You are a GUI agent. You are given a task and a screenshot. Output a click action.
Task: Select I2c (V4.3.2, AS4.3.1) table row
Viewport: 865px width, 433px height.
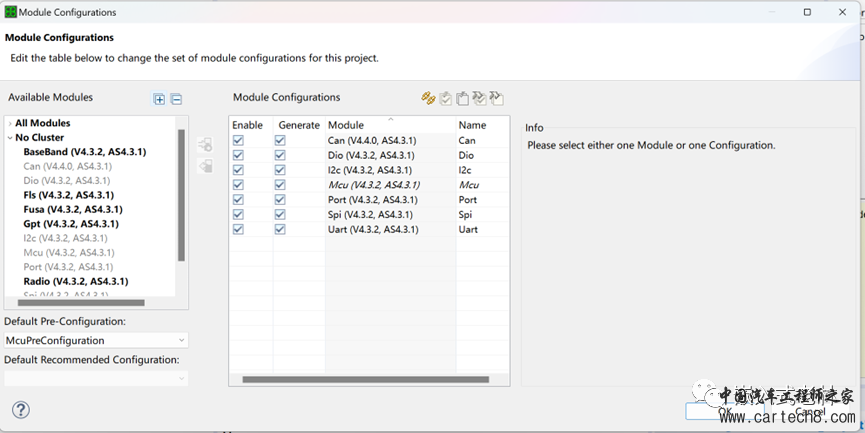[369, 170]
